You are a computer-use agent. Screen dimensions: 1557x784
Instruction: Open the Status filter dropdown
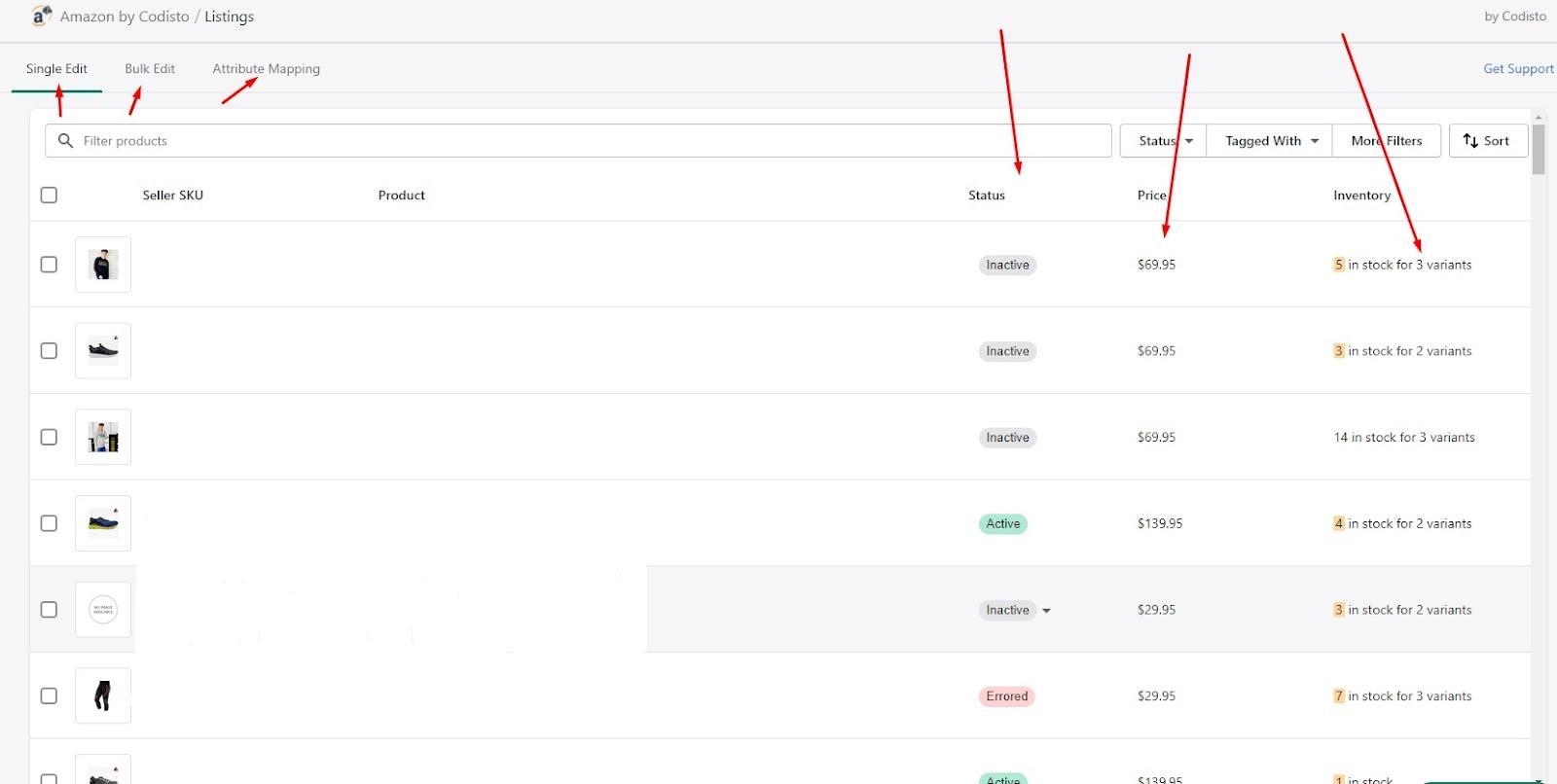click(x=1164, y=141)
